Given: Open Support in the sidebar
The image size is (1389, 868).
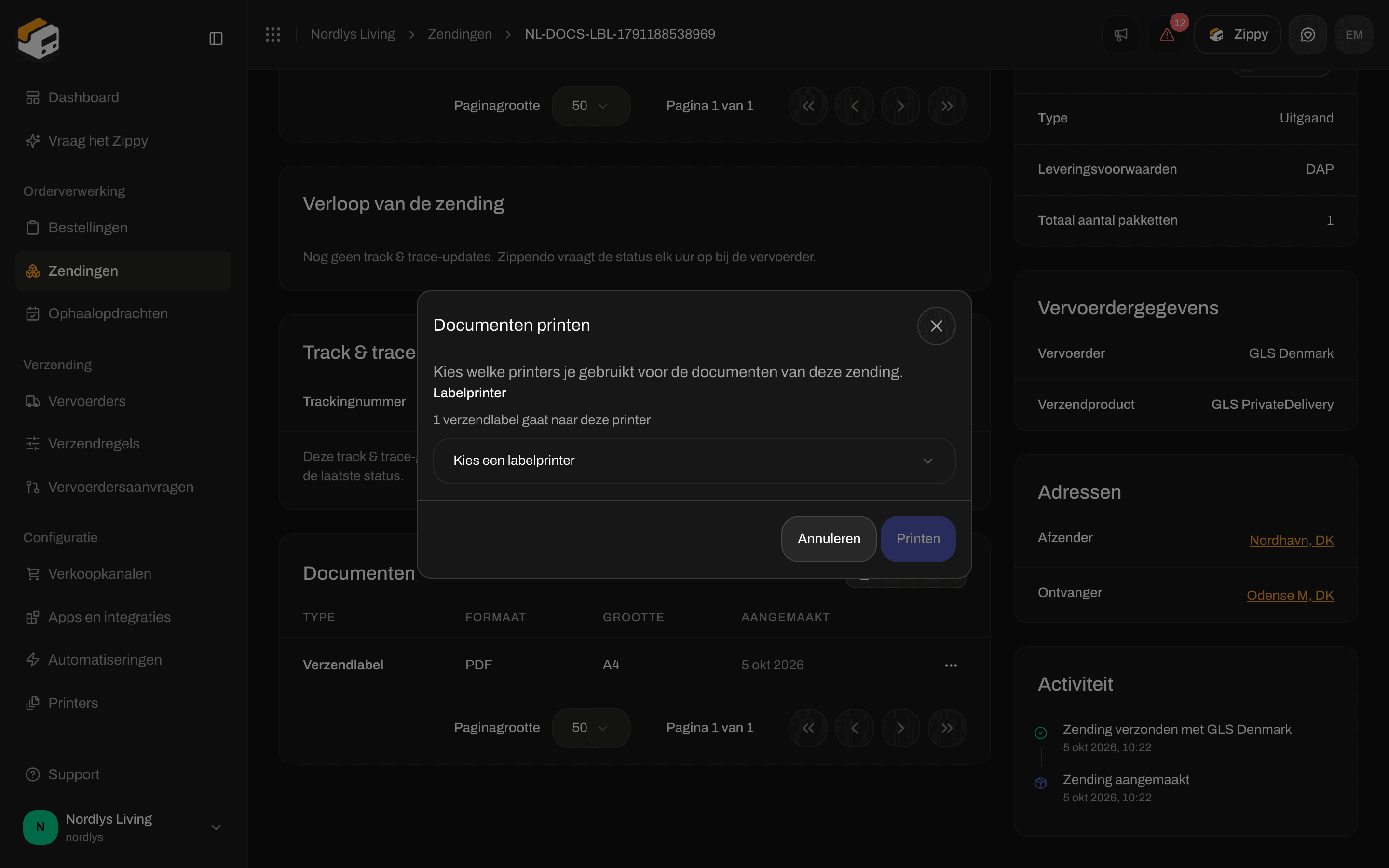Looking at the screenshot, I should coord(123,774).
